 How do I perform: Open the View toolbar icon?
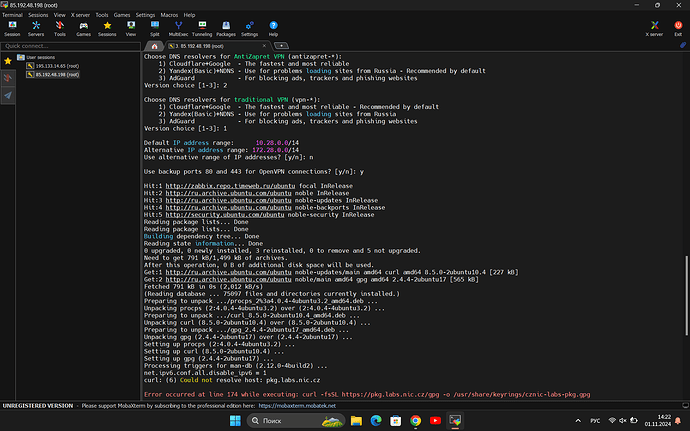(x=131, y=29)
